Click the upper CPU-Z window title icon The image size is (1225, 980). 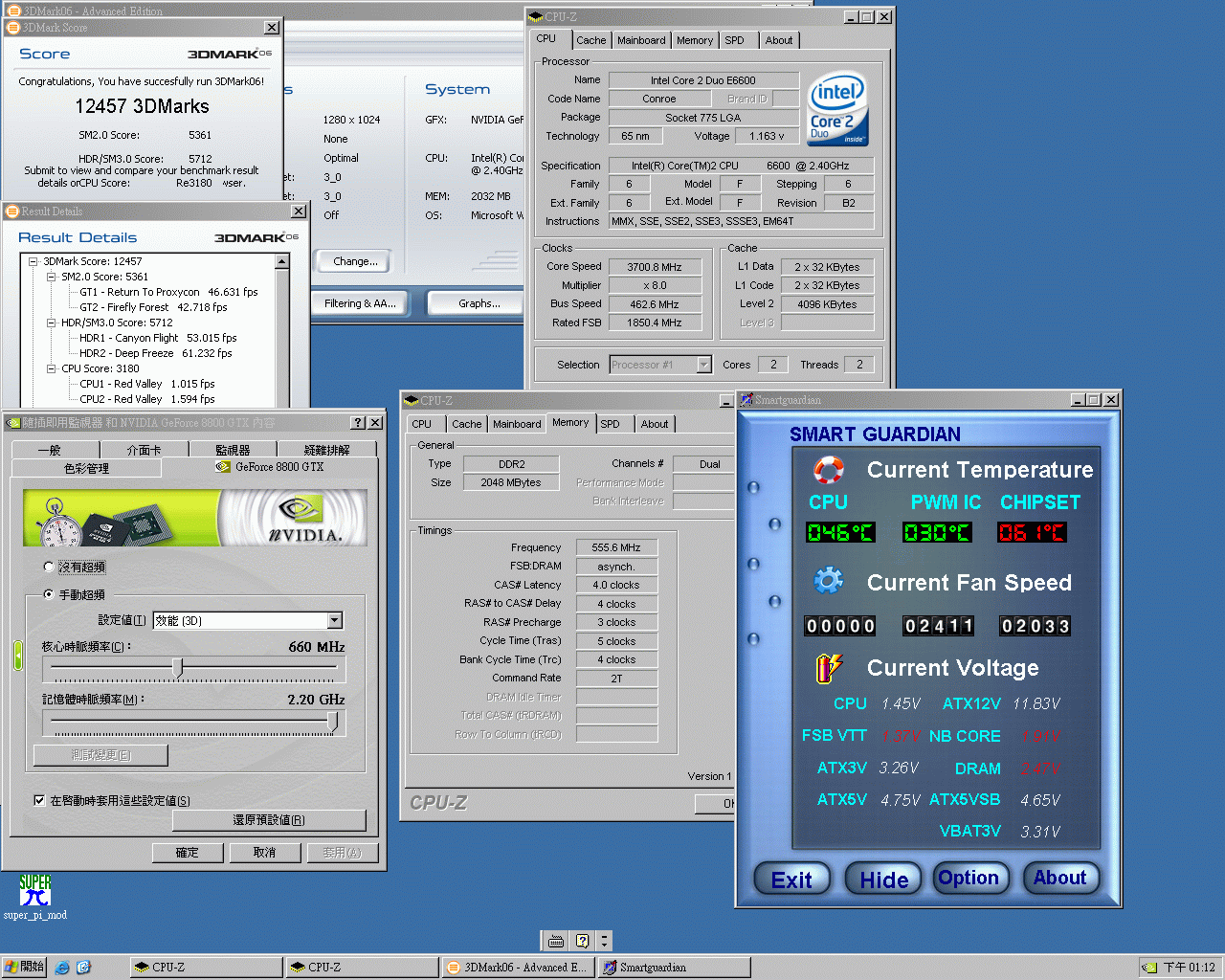[x=536, y=16]
